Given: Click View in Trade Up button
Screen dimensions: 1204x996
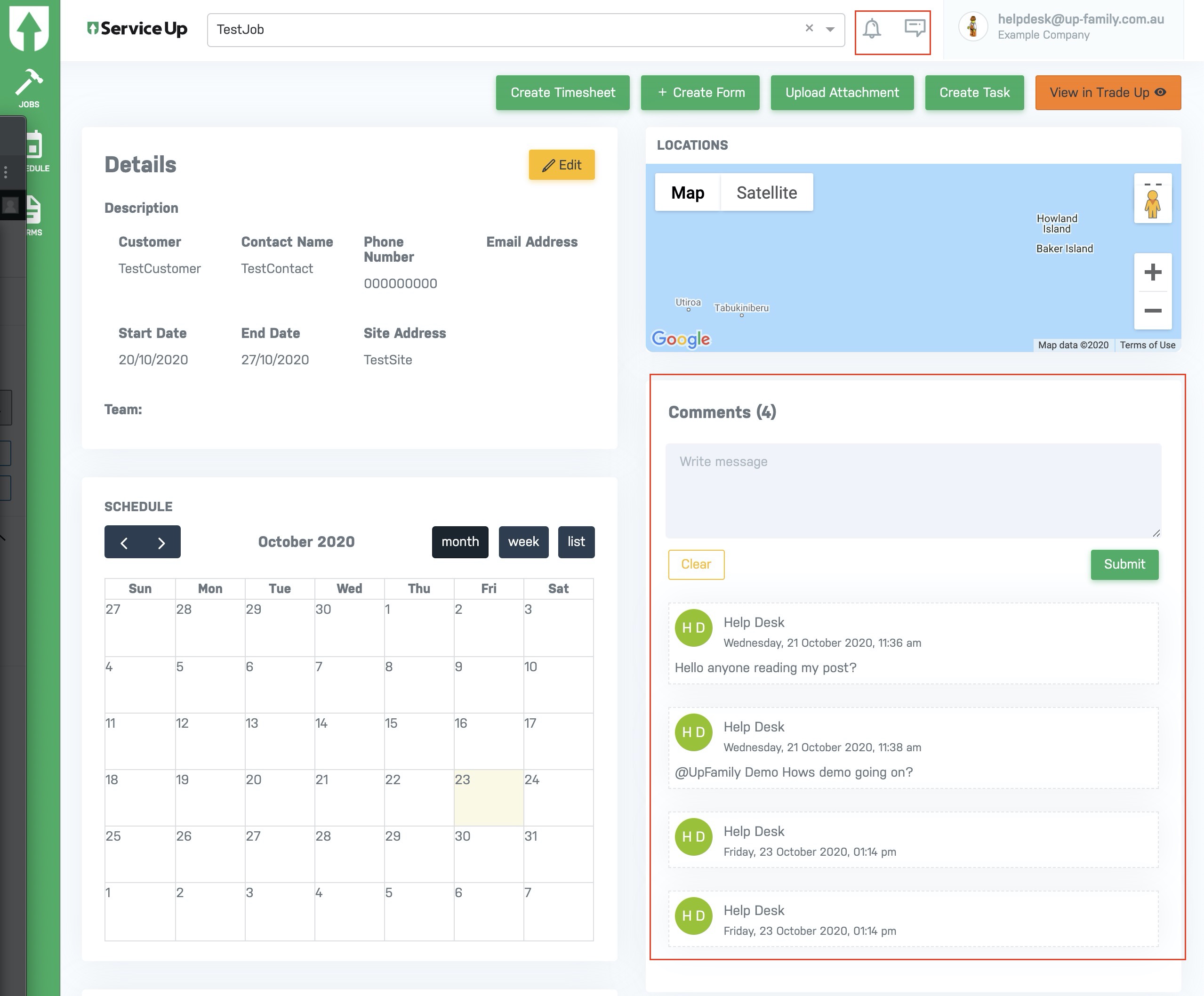Looking at the screenshot, I should (1107, 92).
